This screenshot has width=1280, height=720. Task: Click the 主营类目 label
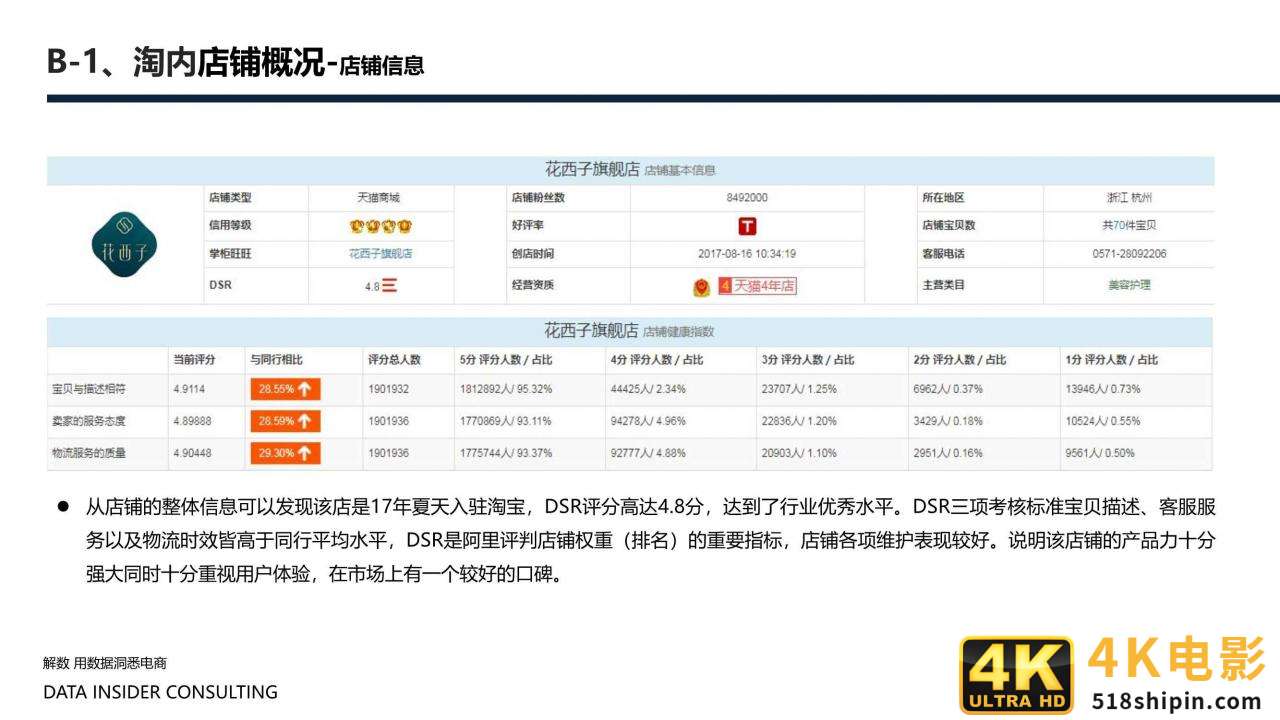pyautogui.click(x=943, y=285)
